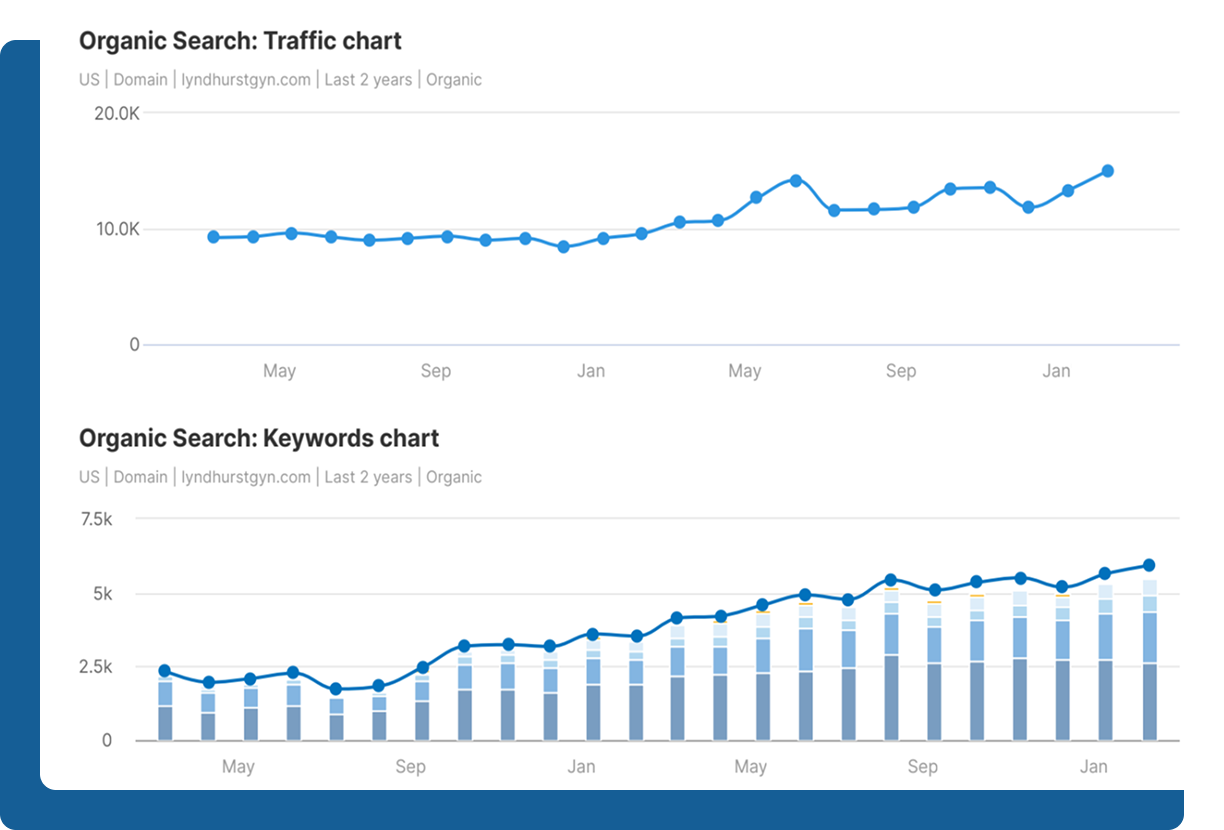Select "Last 2 years" under the Keywords chart title
1224x830 pixels.
[x=368, y=477]
